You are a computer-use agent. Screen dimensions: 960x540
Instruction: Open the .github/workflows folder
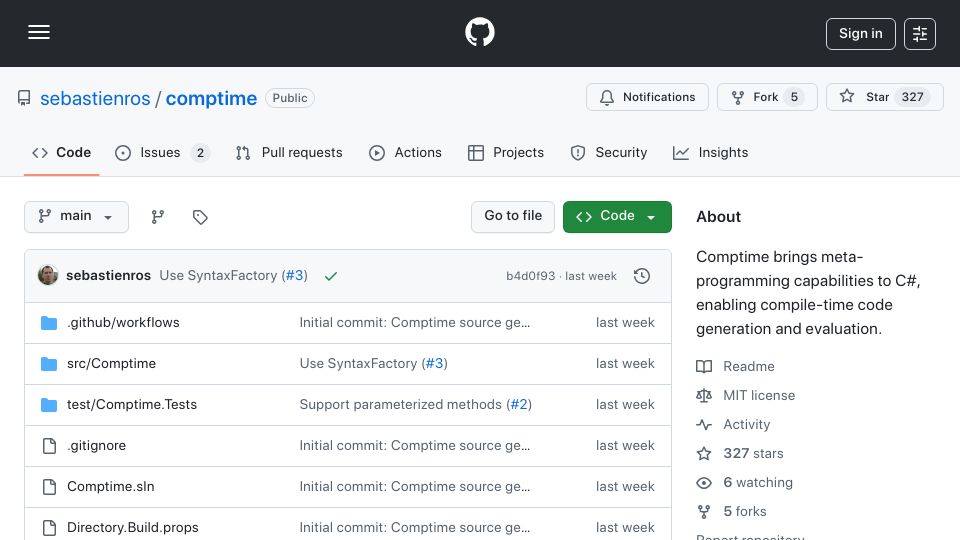pyautogui.click(x=123, y=323)
